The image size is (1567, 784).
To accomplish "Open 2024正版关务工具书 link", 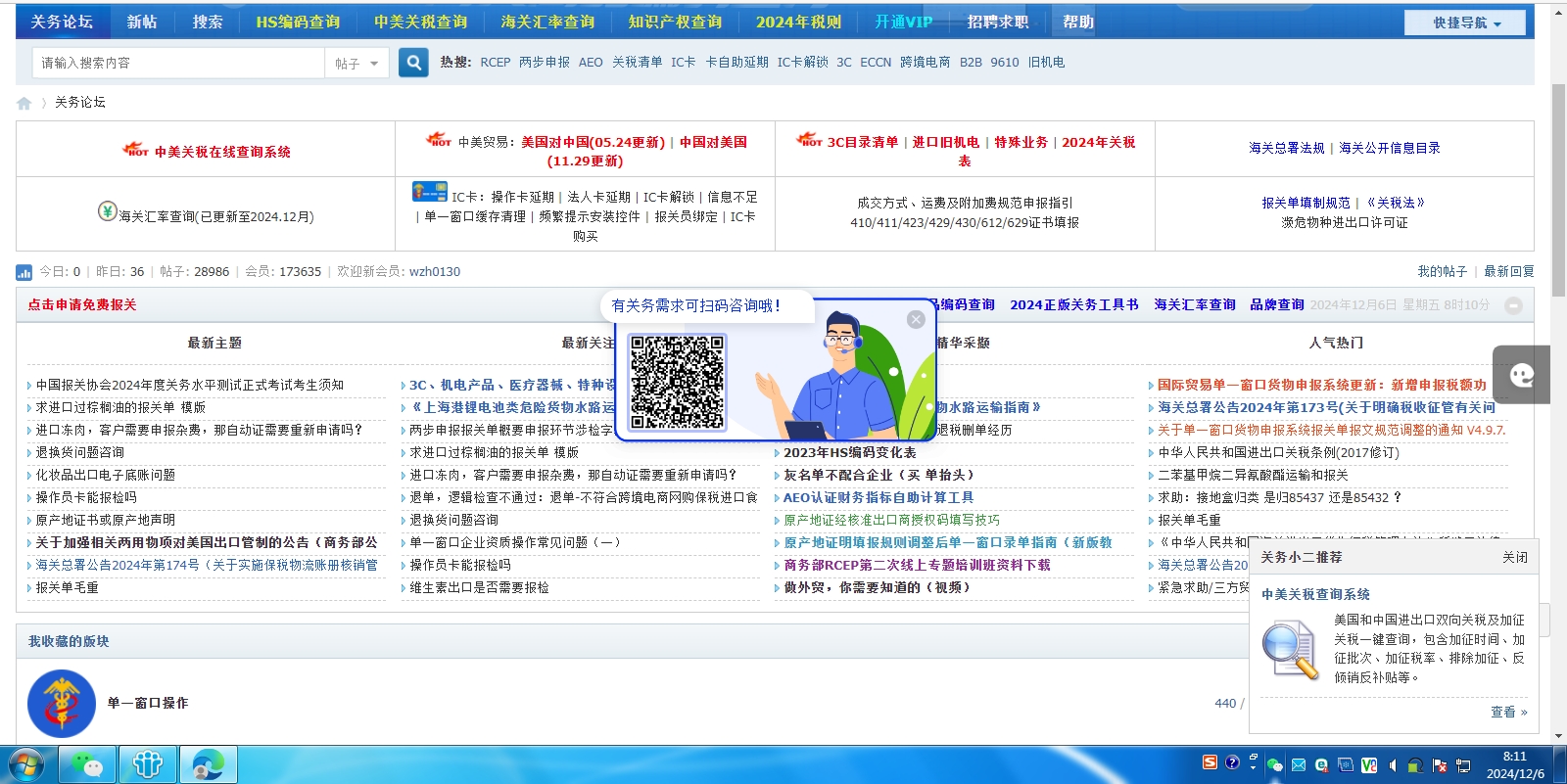I will [1073, 304].
